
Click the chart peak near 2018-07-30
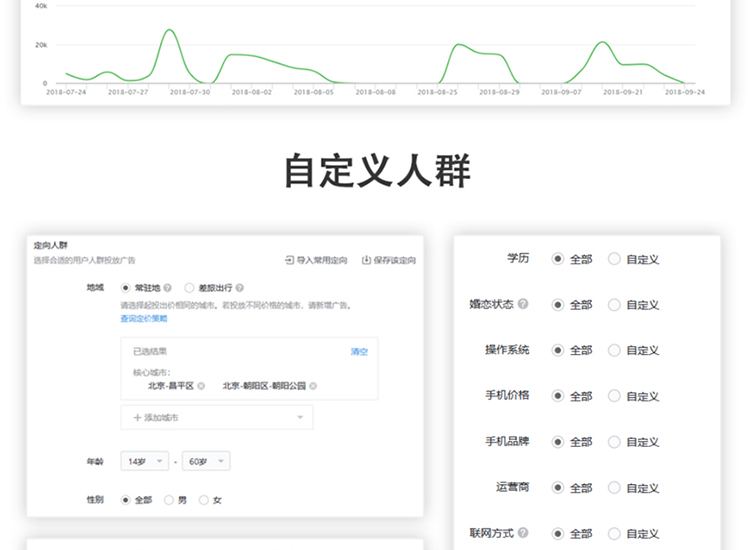coord(169,30)
